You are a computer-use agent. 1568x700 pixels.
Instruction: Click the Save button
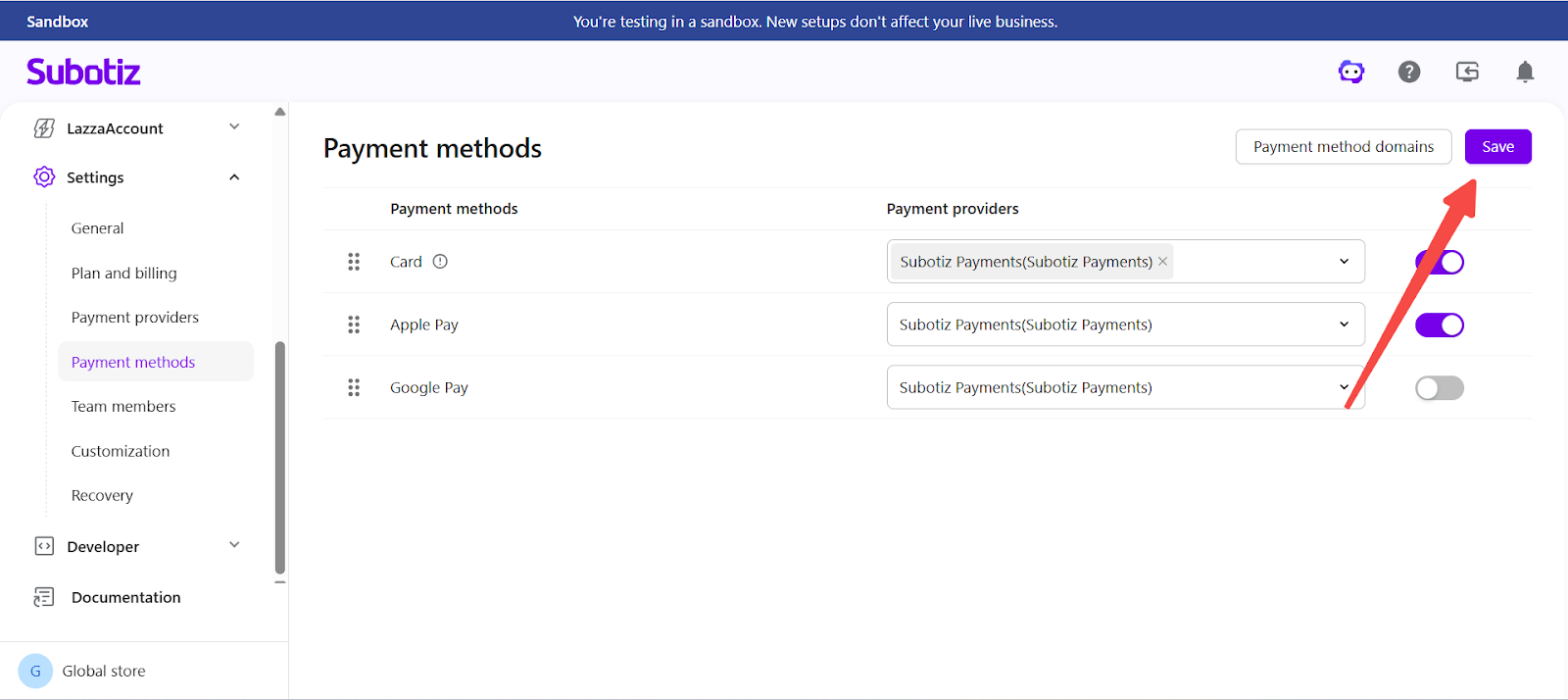pos(1497,147)
